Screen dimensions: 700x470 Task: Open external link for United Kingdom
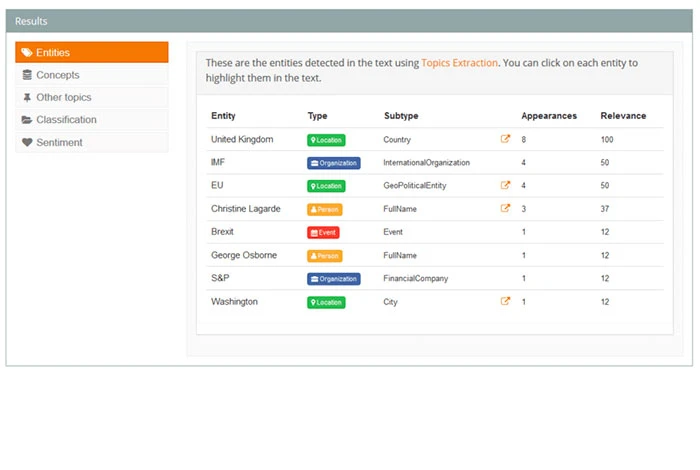505,139
